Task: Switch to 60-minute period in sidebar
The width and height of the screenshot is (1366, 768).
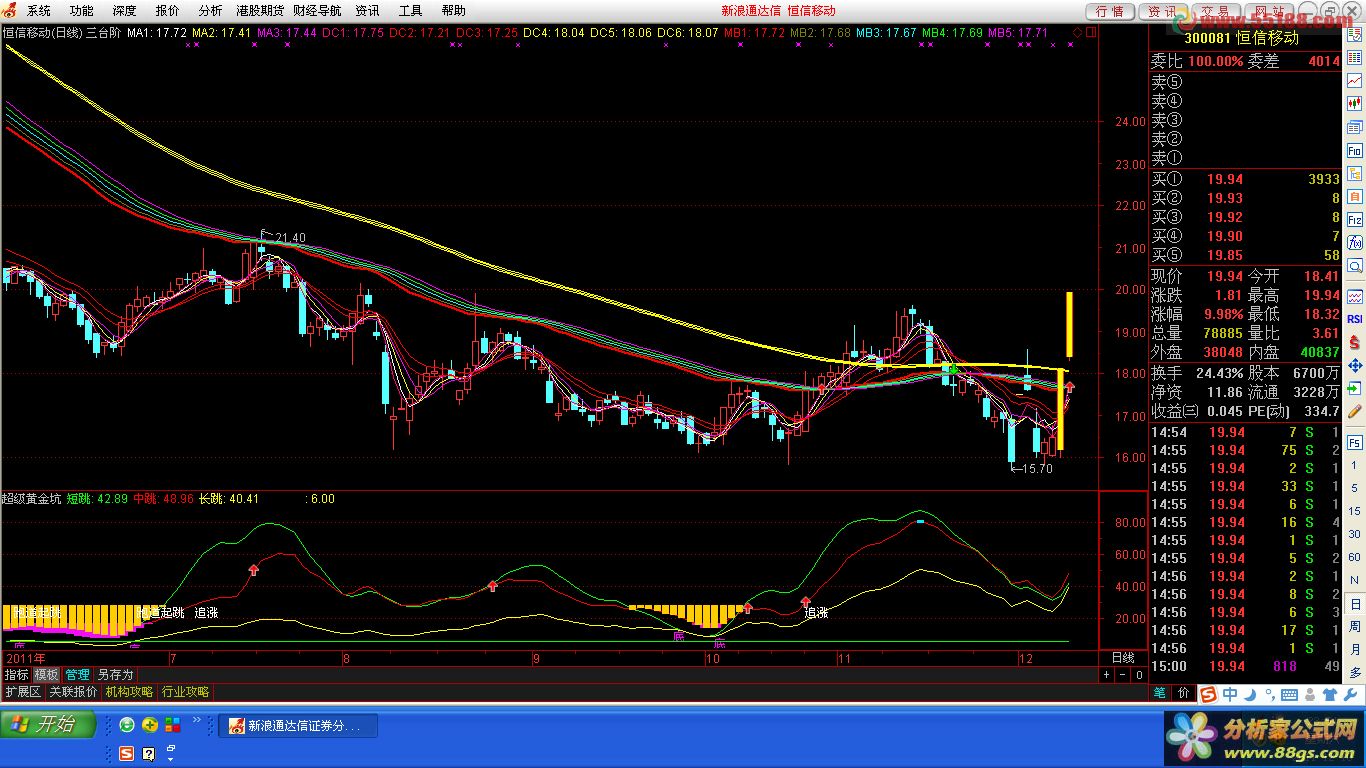Action: 1354,557
